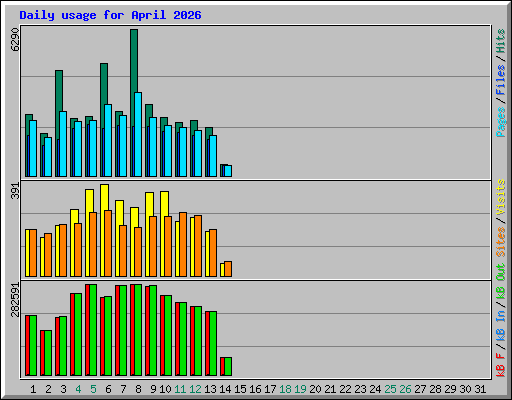This screenshot has width=512, height=400.
Task: Click the "Files" legend label
Action: point(501,80)
